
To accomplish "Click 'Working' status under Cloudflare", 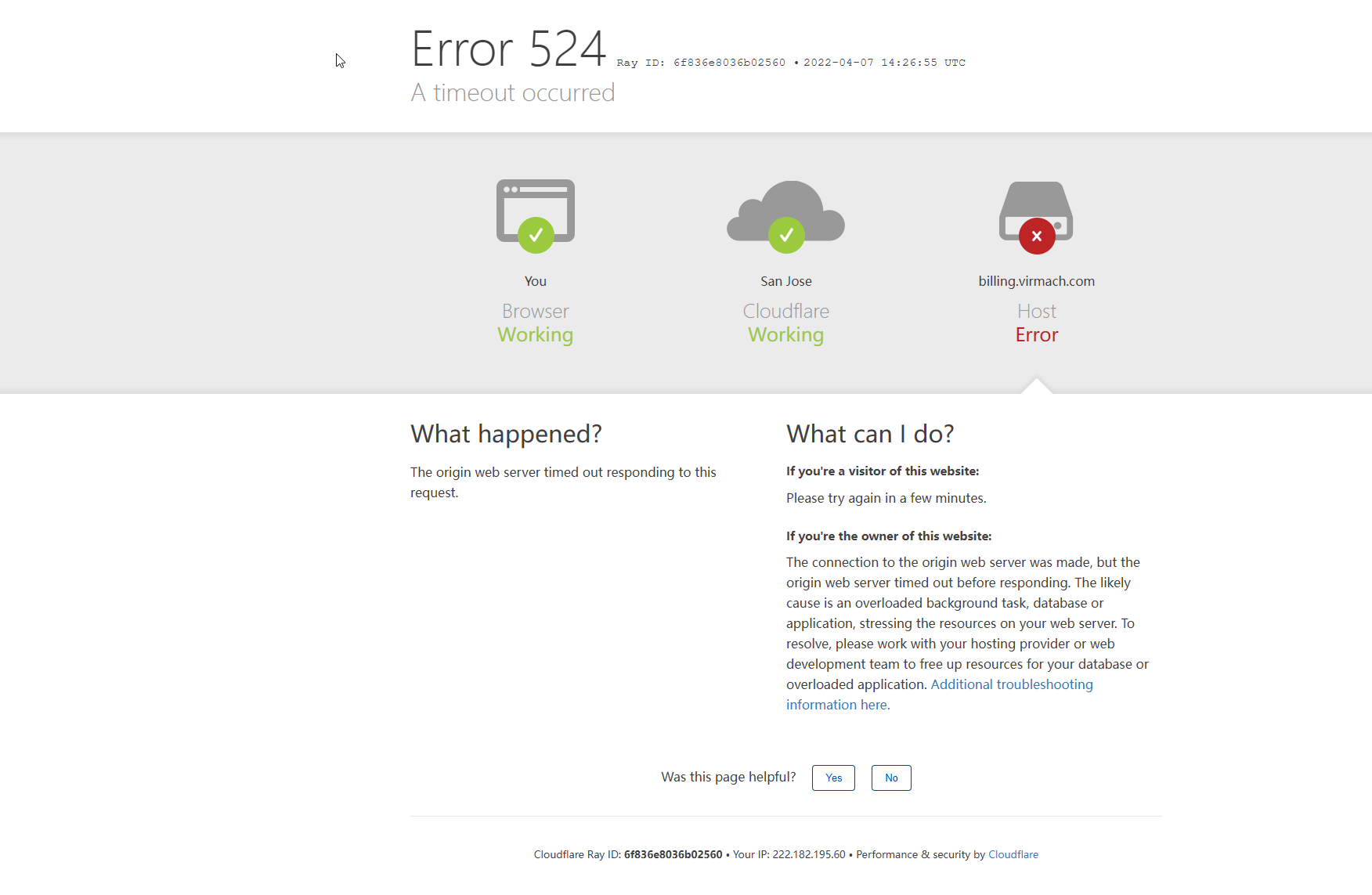I will (786, 334).
